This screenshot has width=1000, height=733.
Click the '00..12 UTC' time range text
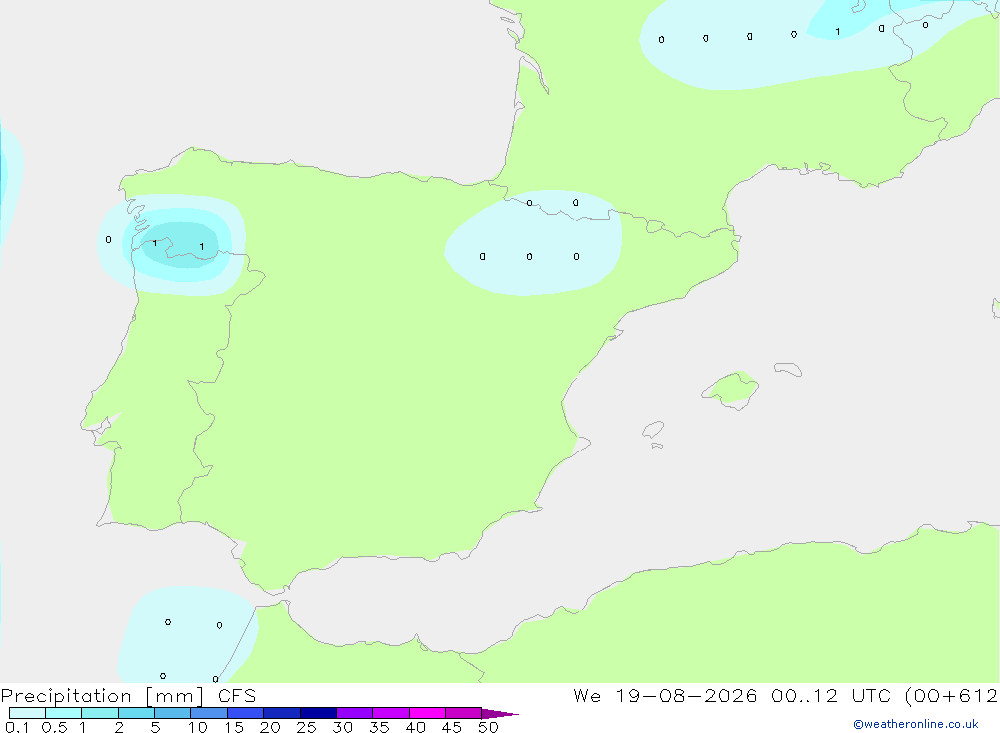point(830,696)
